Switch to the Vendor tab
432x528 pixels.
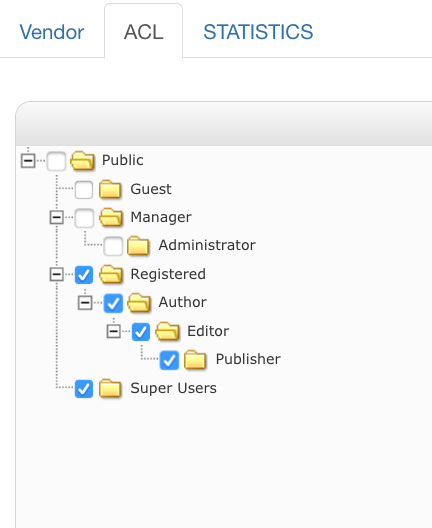tap(52, 32)
